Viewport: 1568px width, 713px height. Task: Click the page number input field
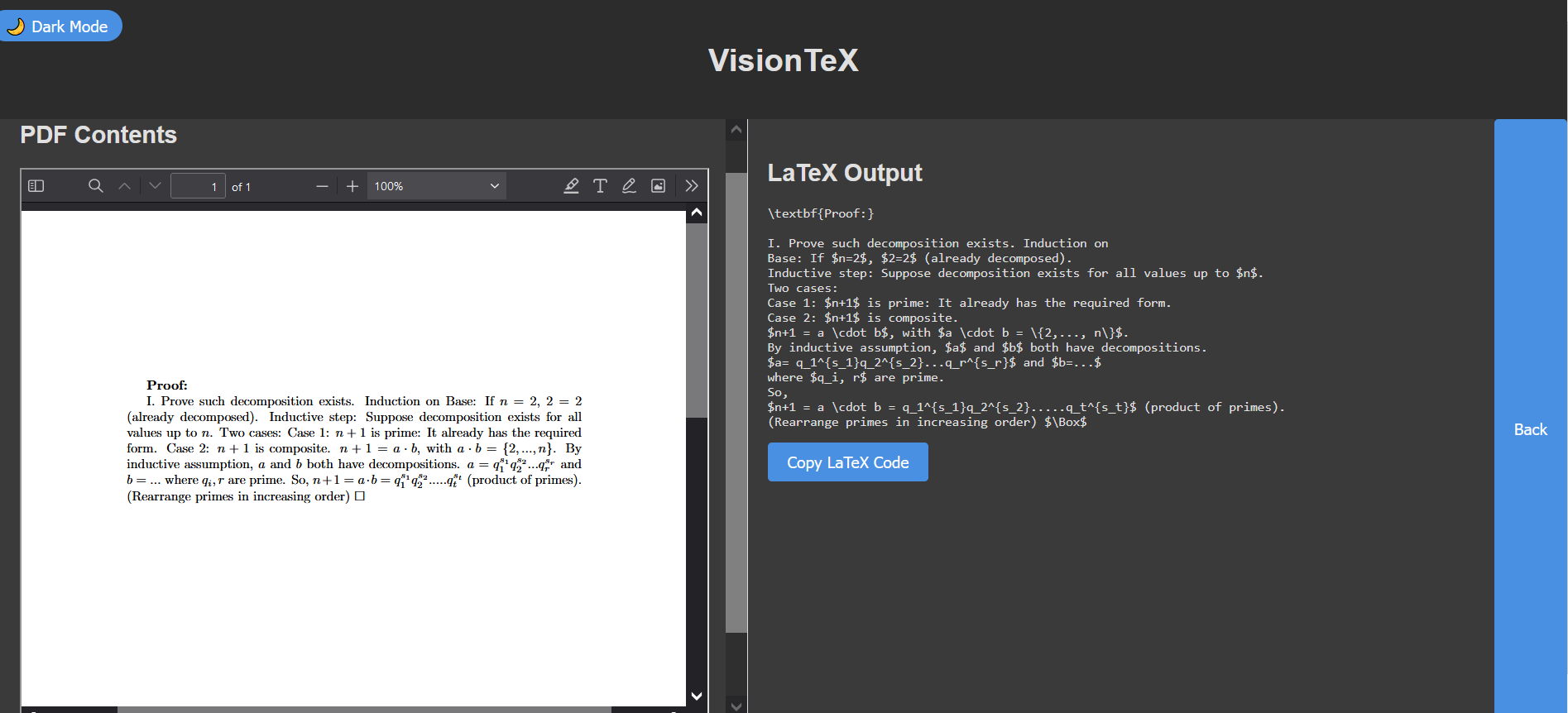pyautogui.click(x=198, y=186)
